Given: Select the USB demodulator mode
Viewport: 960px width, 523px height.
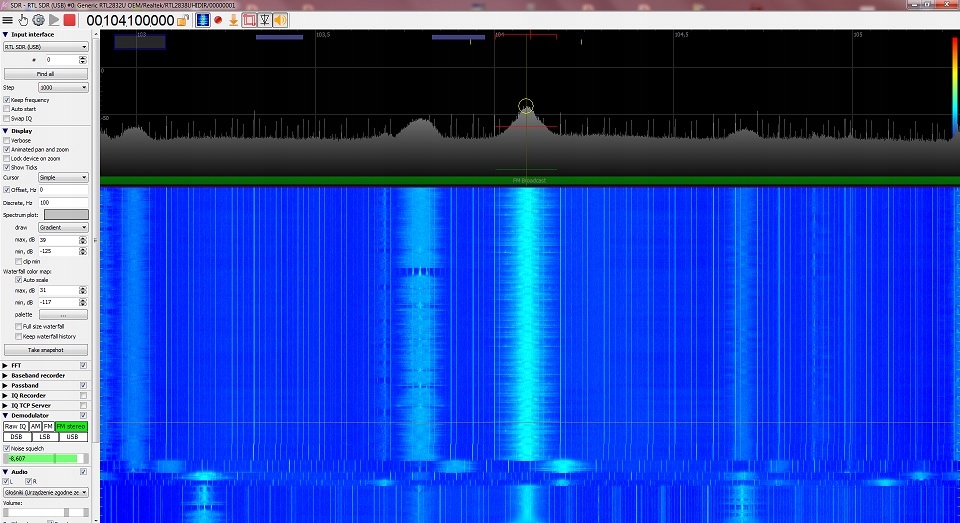Looking at the screenshot, I should (x=72, y=437).
